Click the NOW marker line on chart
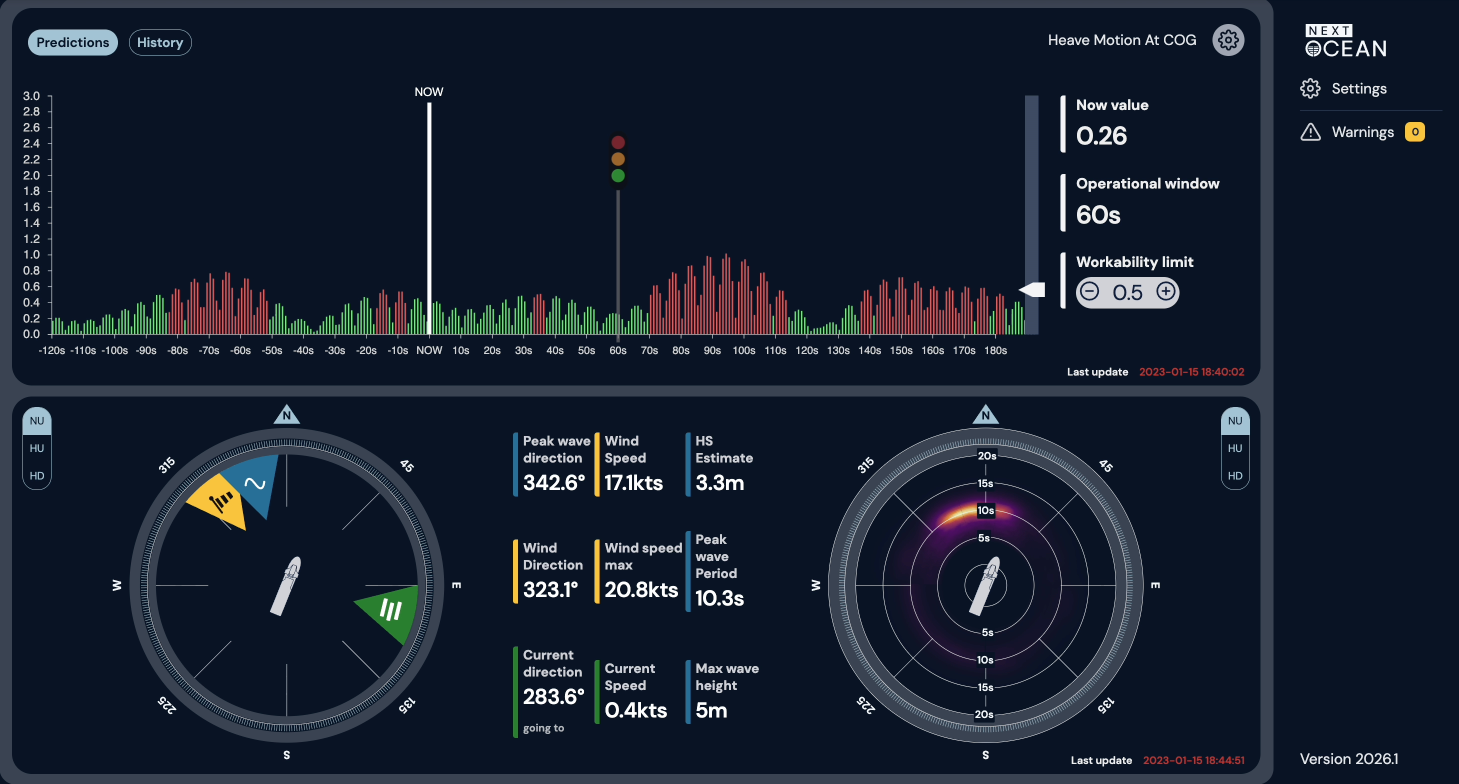The height and width of the screenshot is (784, 1459). coord(429,218)
